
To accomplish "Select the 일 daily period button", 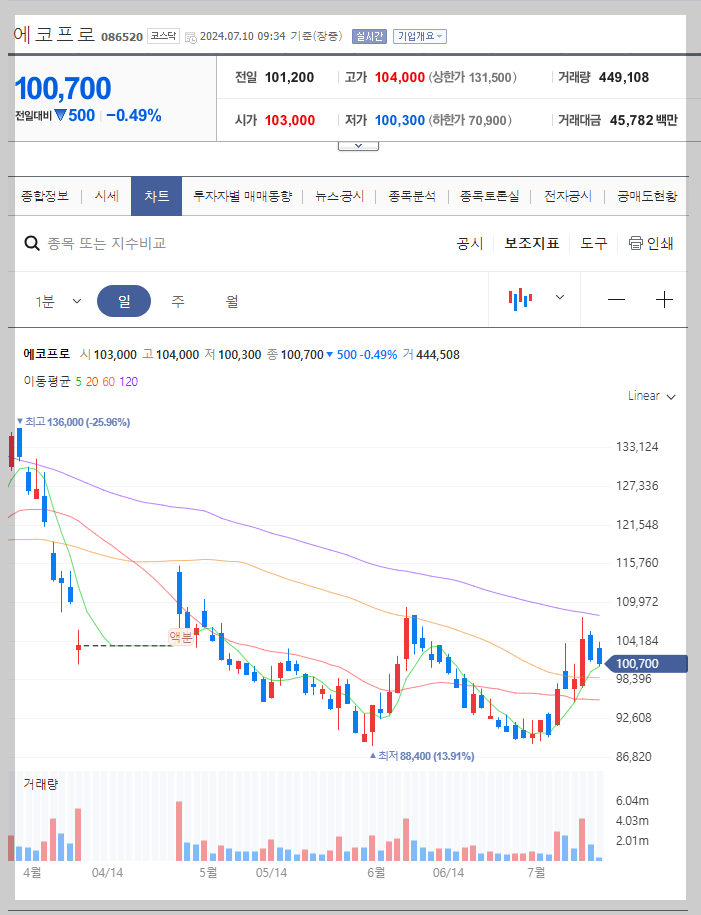I will (x=124, y=301).
